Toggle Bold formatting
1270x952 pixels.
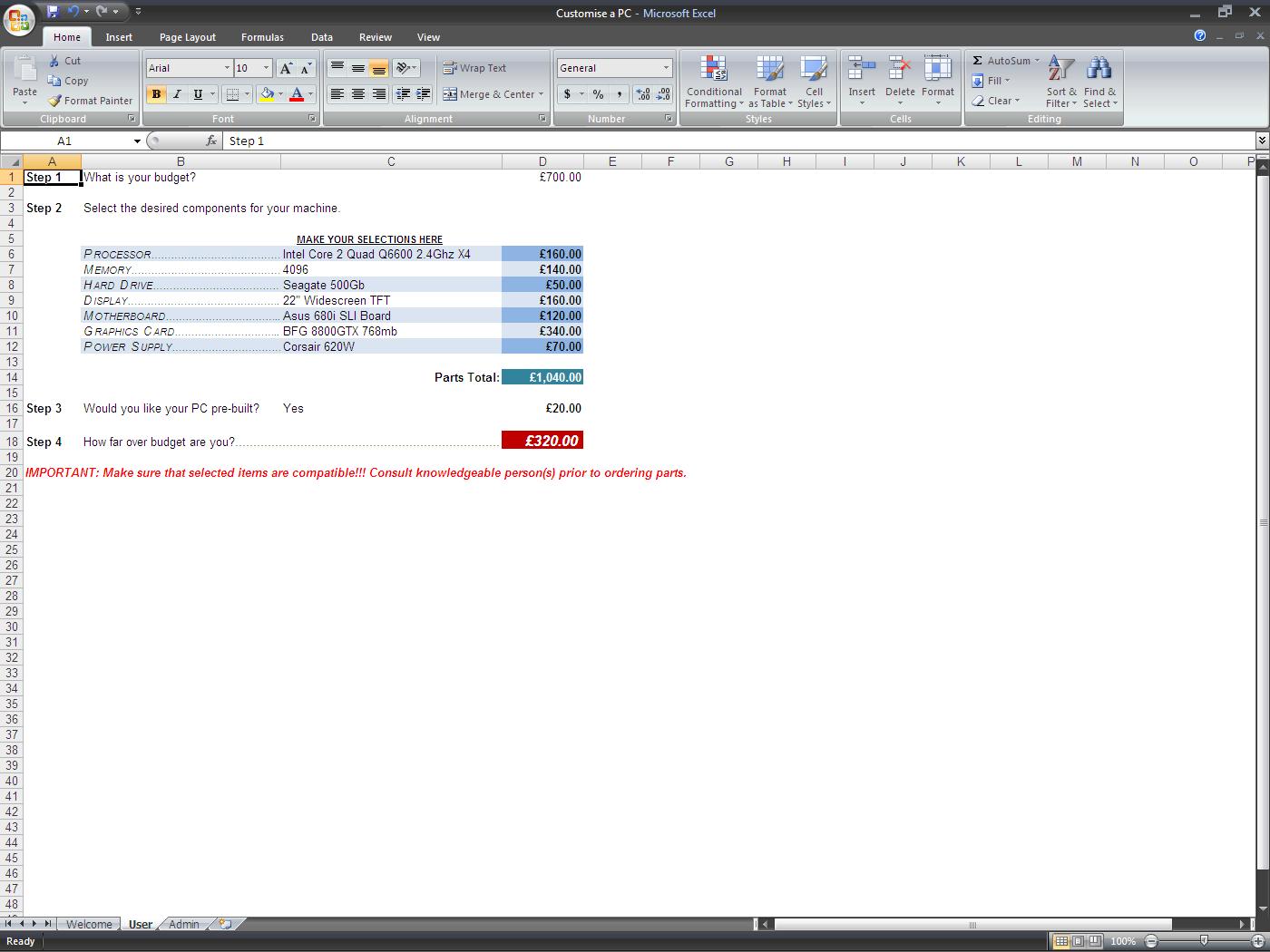156,94
